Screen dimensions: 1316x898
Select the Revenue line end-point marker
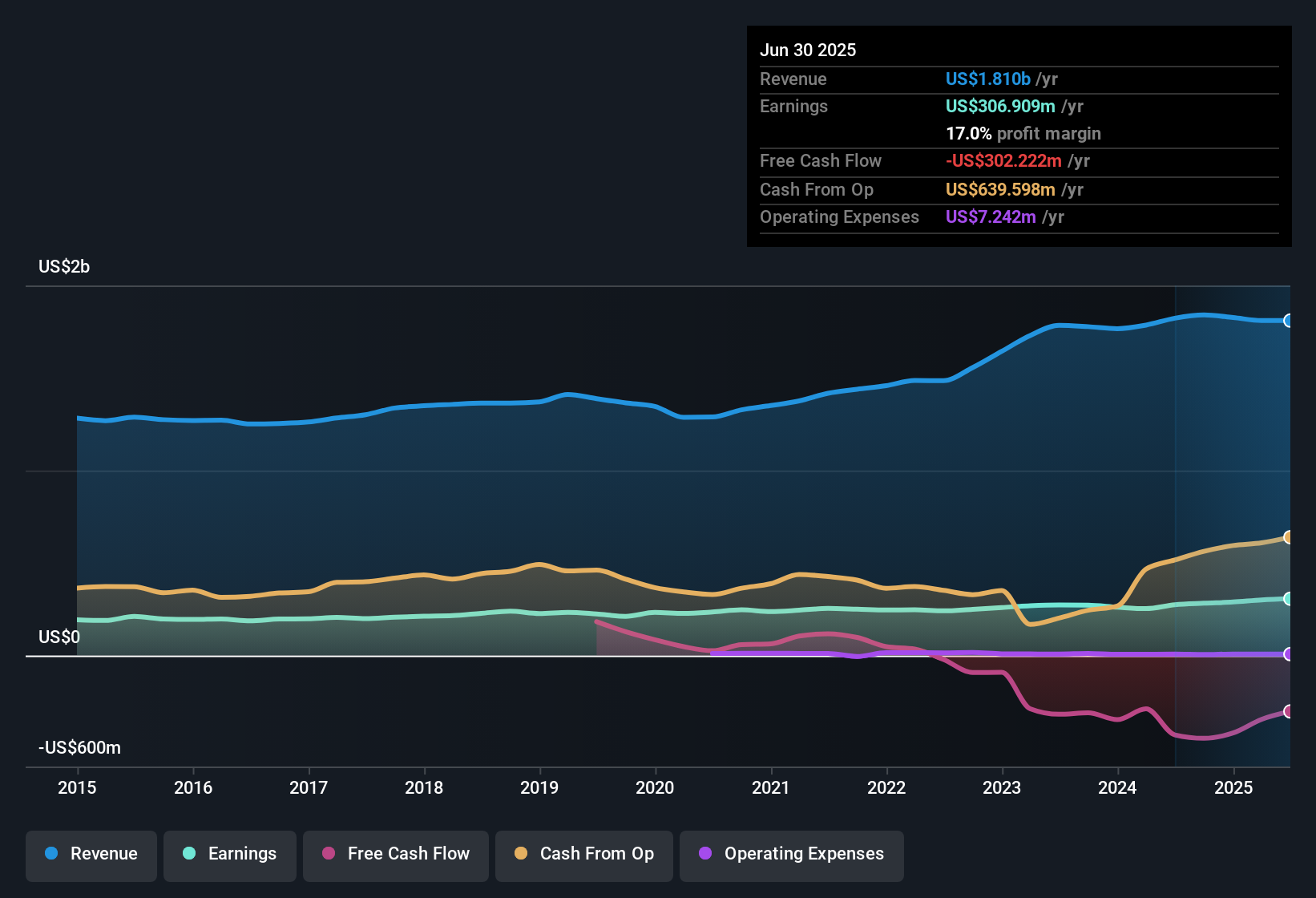tap(1288, 321)
